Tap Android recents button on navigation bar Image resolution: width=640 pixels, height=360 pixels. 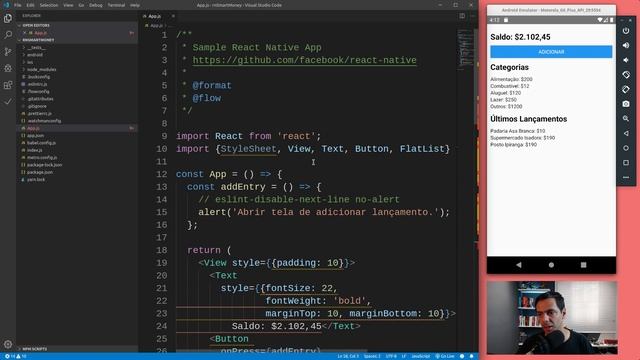click(584, 265)
